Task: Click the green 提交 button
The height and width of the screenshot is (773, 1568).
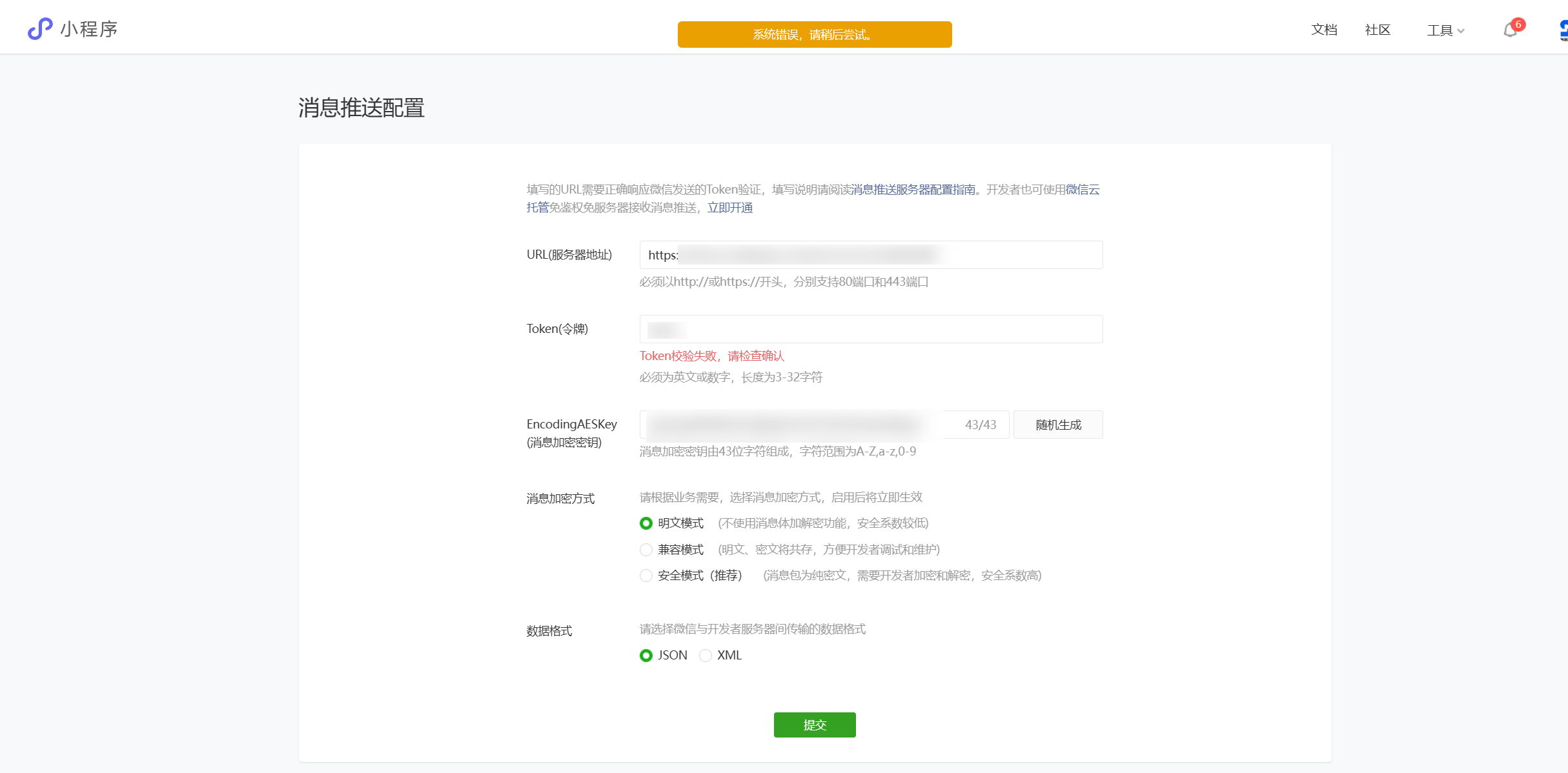Action: [x=815, y=725]
